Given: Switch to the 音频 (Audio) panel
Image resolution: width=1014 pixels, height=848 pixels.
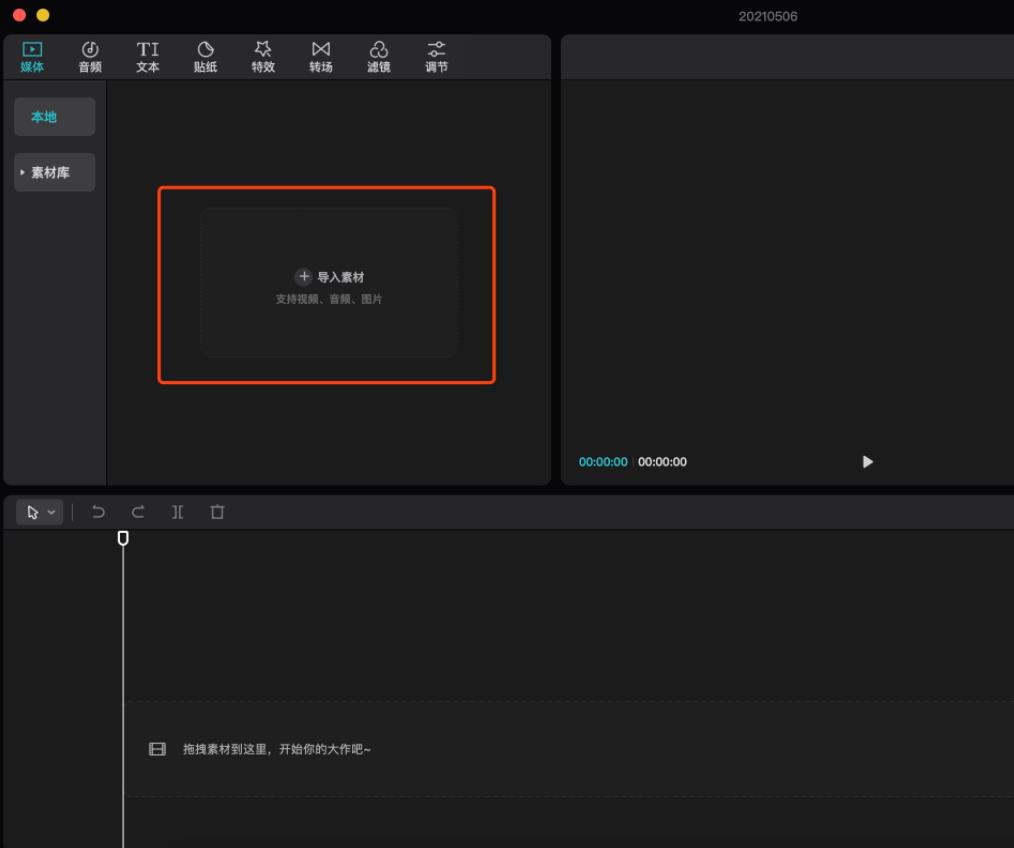Looking at the screenshot, I should click(90, 57).
